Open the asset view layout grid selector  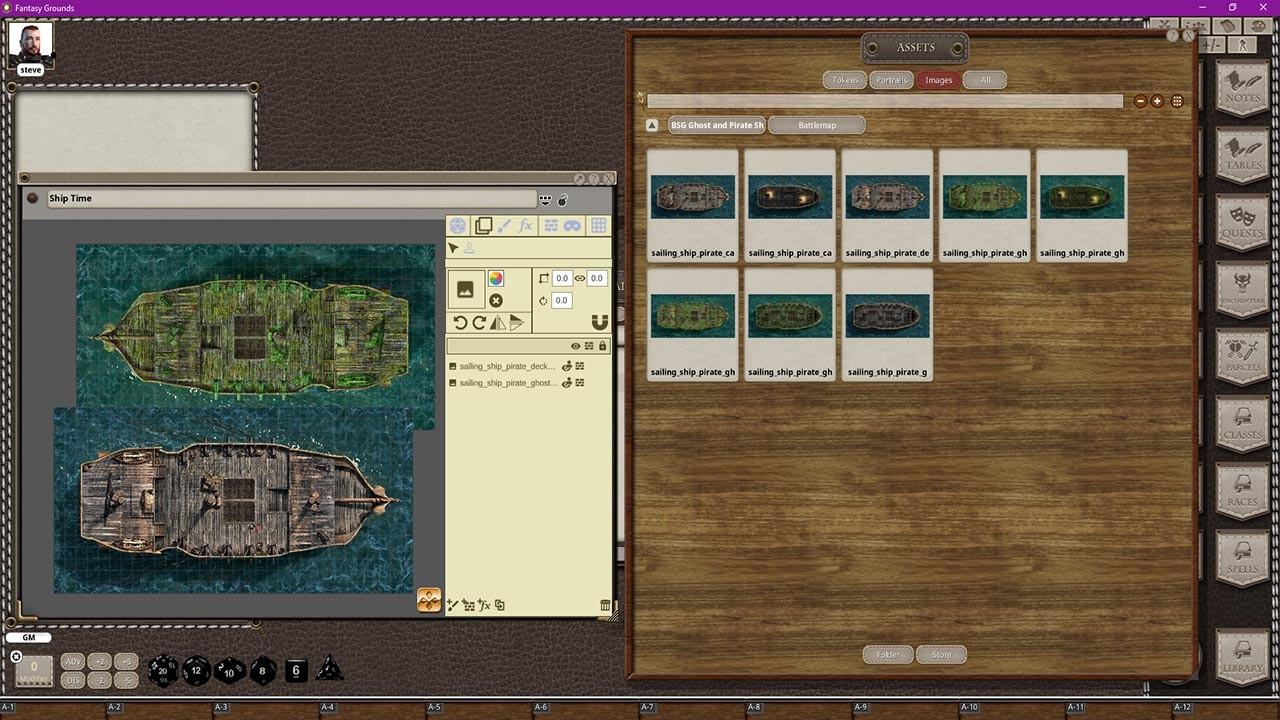[1177, 100]
